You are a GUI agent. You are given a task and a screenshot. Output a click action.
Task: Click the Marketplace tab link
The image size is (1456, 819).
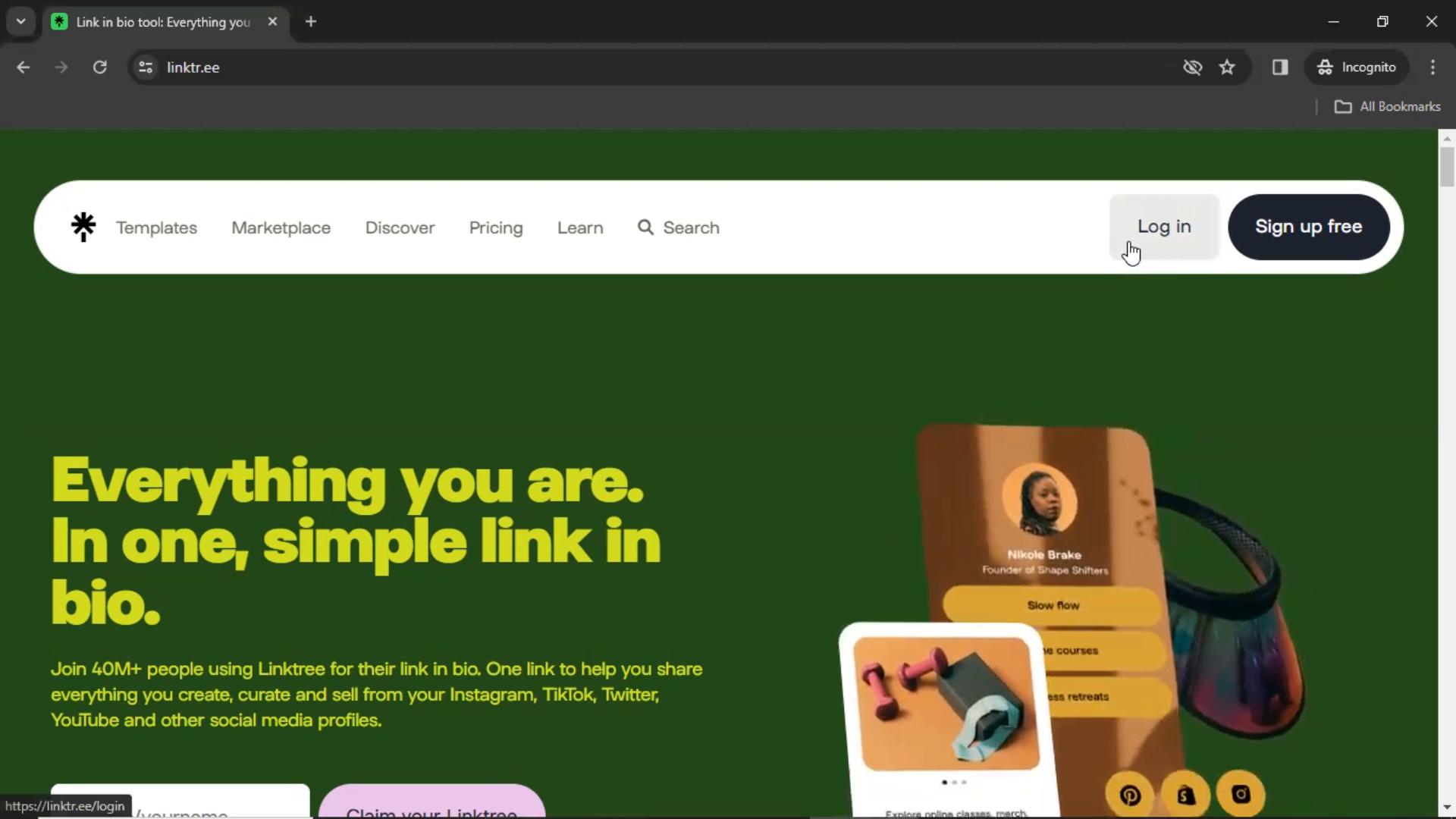281,227
